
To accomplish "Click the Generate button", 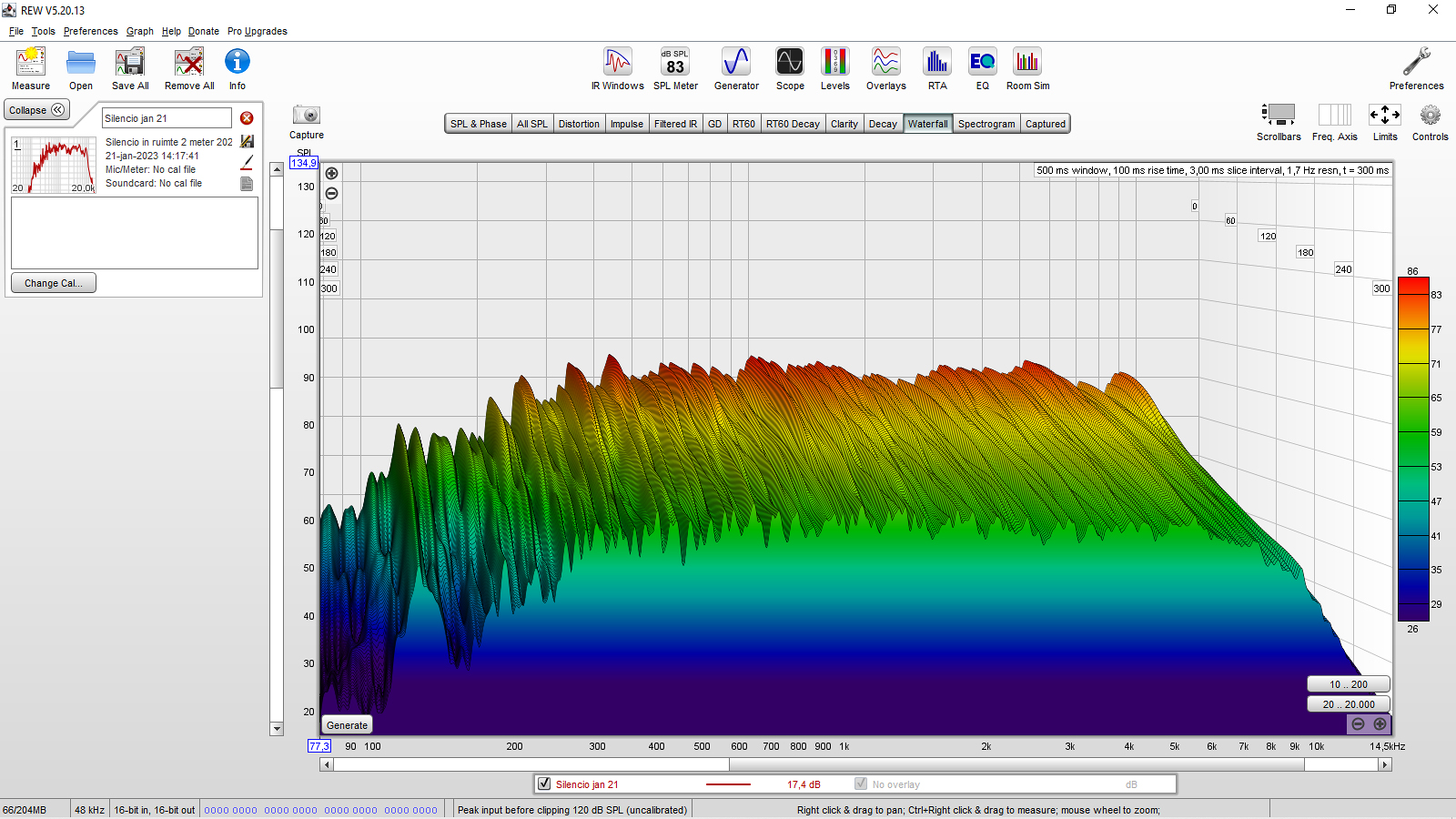I will (347, 725).
